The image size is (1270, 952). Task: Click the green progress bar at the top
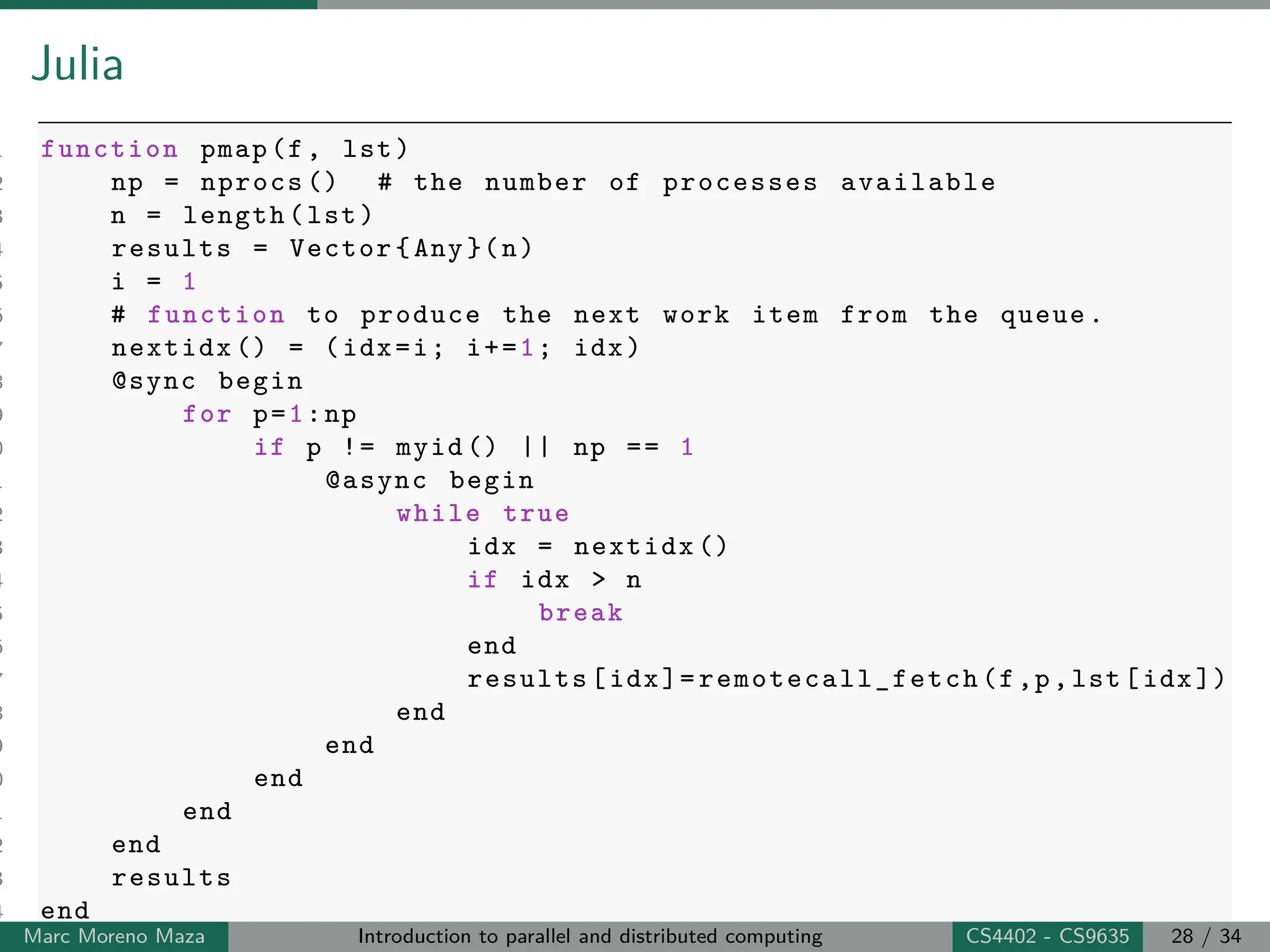coord(159,4)
